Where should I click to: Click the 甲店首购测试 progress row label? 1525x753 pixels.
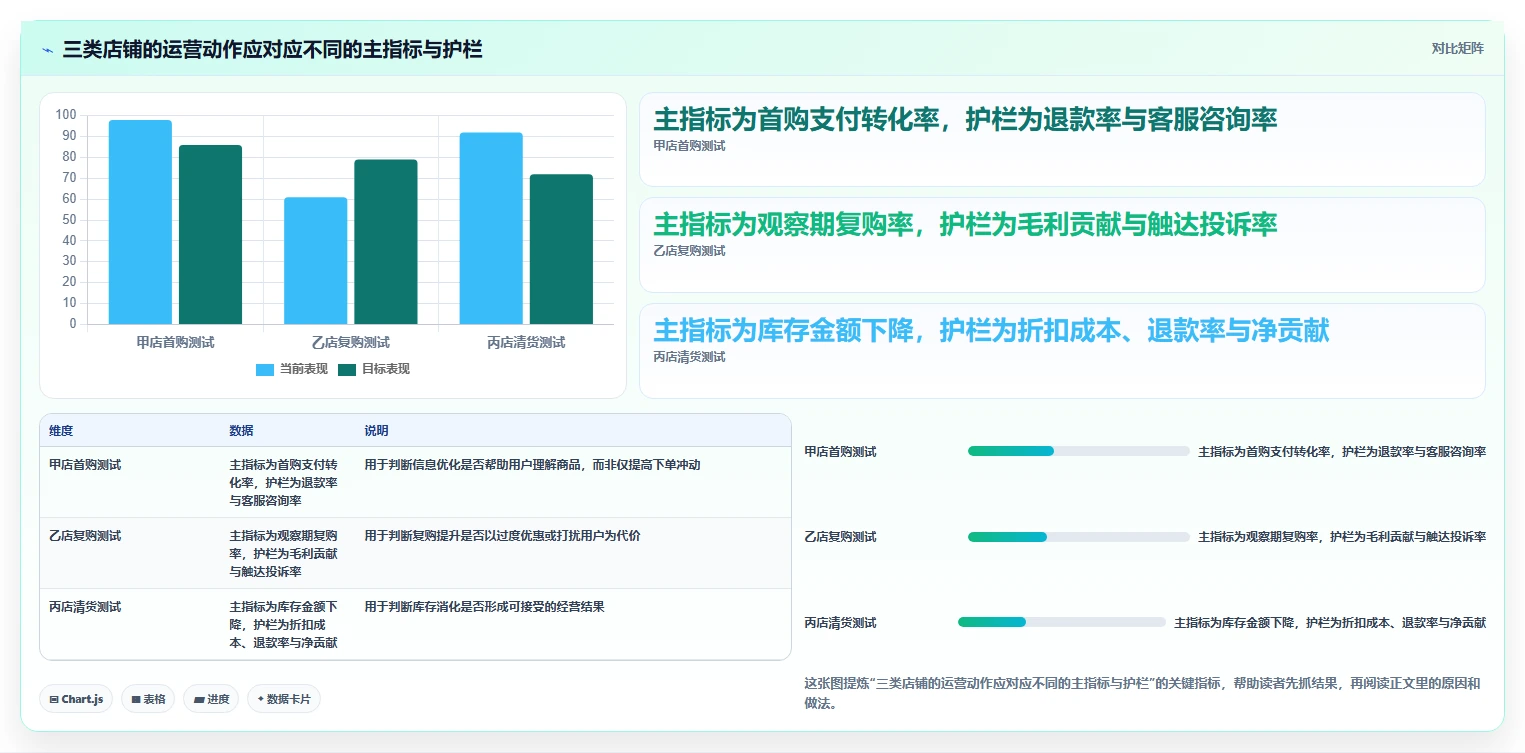tap(840, 452)
